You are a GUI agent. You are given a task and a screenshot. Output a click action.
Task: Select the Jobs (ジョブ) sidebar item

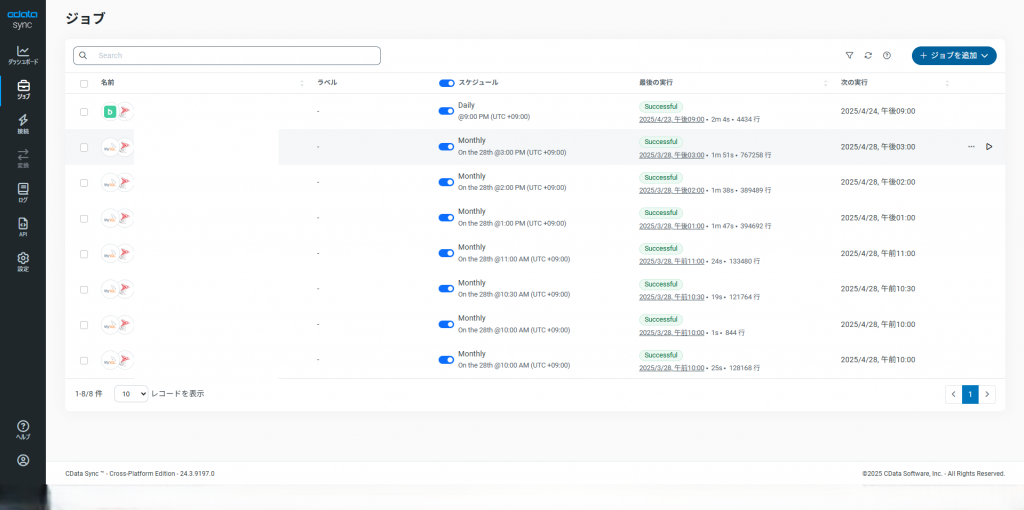click(x=23, y=89)
